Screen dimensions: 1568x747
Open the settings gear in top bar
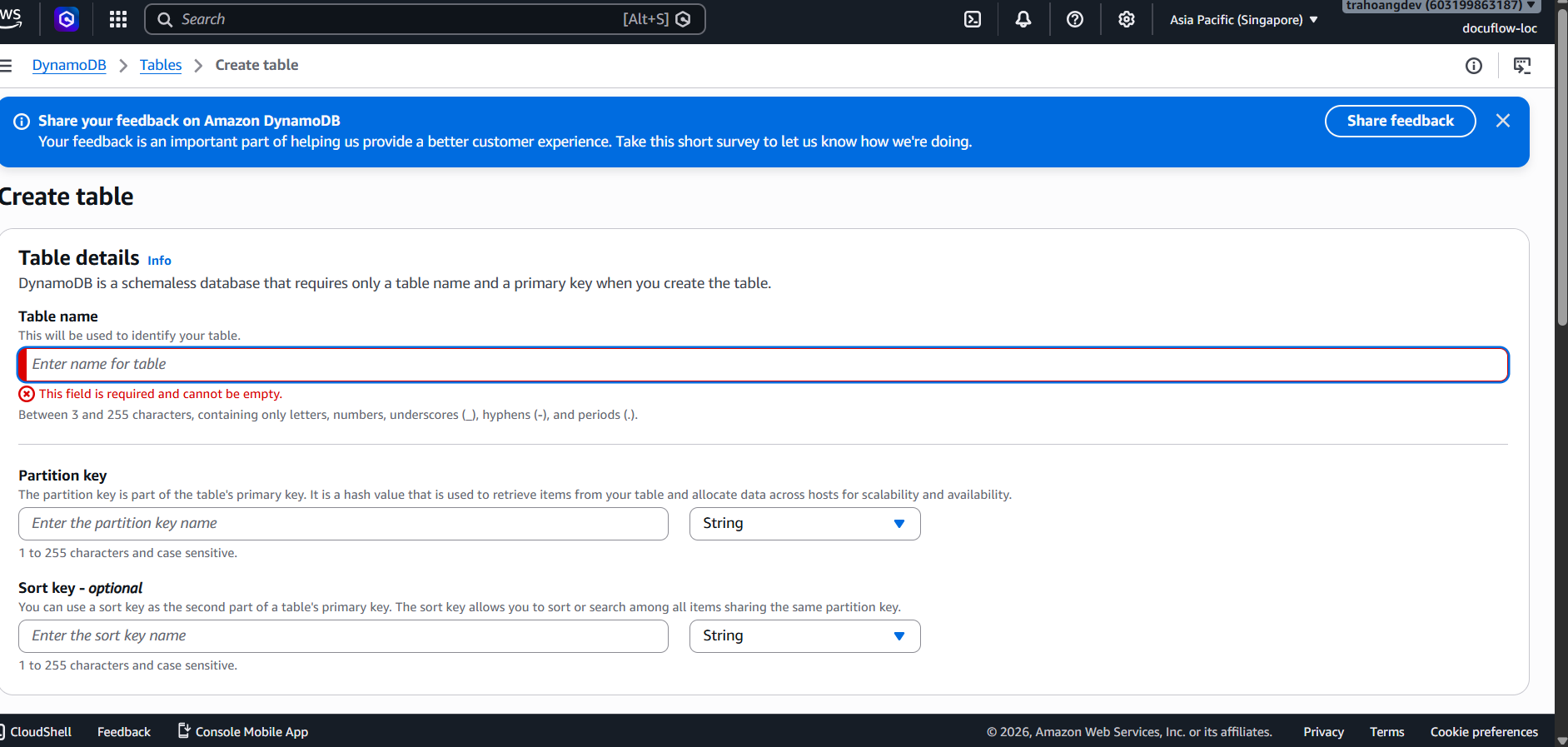tap(1127, 19)
